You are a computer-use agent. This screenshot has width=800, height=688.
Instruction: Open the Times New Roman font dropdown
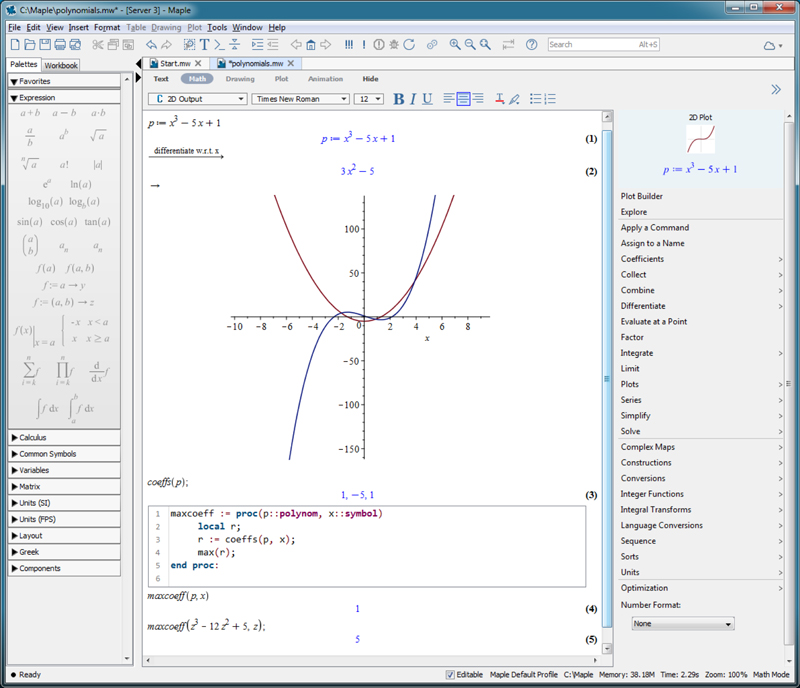[x=301, y=99]
